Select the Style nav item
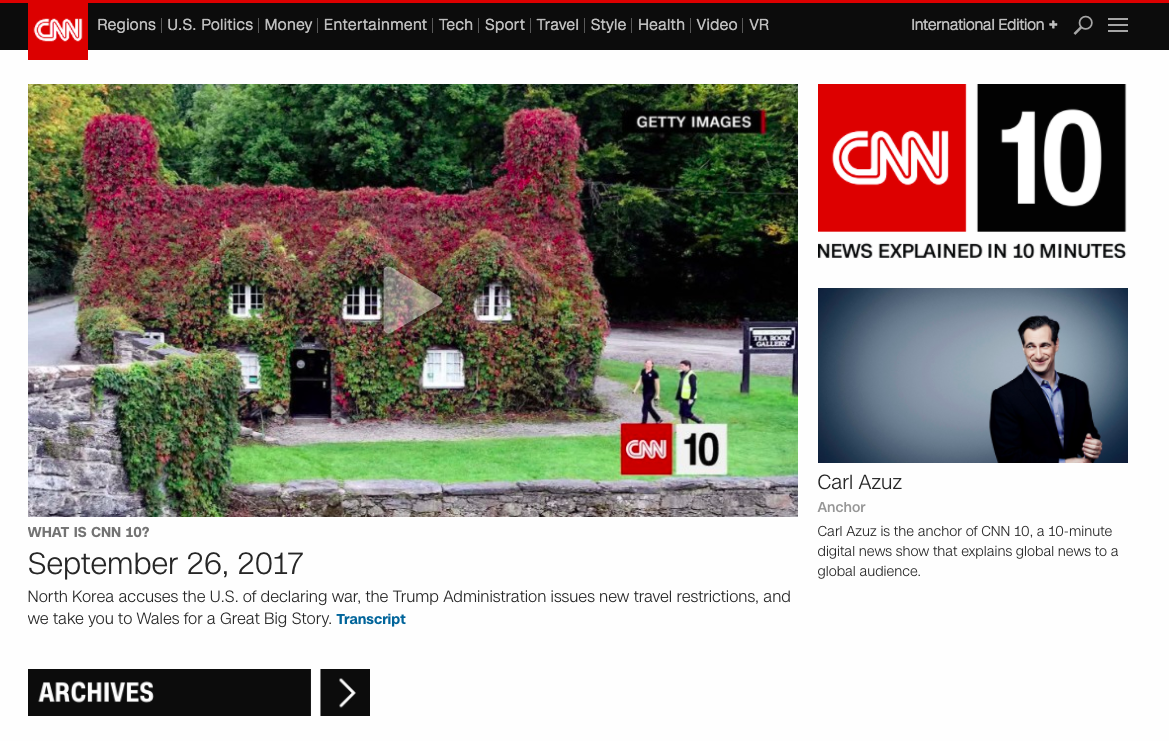The image size is (1169, 741). coord(608,25)
